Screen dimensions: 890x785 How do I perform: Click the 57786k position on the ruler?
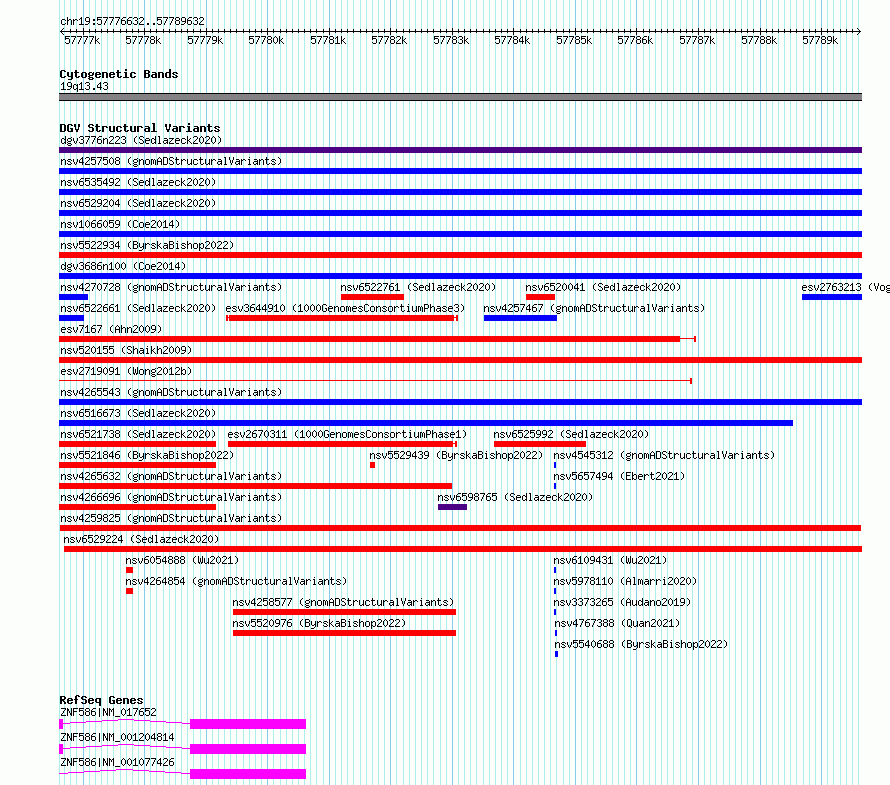click(635, 40)
